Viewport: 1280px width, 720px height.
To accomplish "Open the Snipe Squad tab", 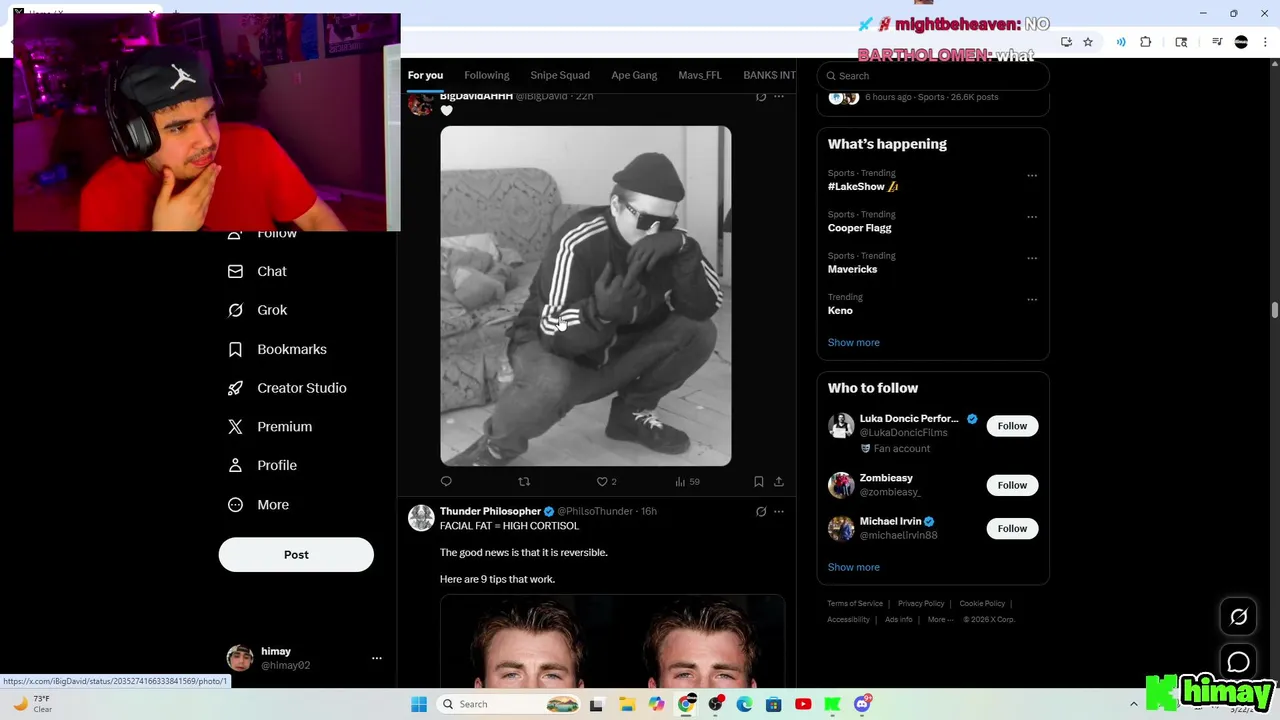I will click(560, 75).
